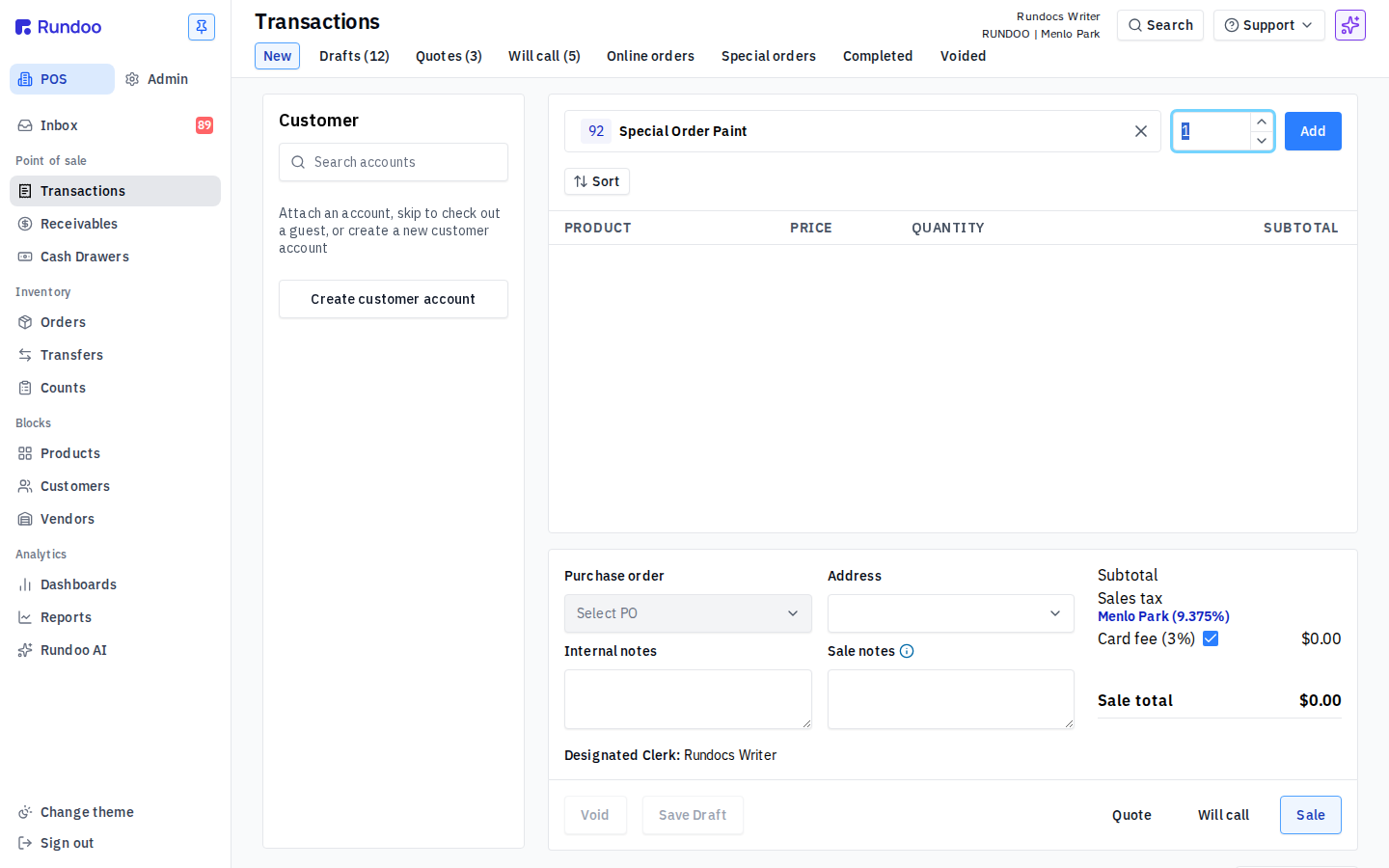Go to Inventory Orders
1389x868 pixels.
pos(115,322)
